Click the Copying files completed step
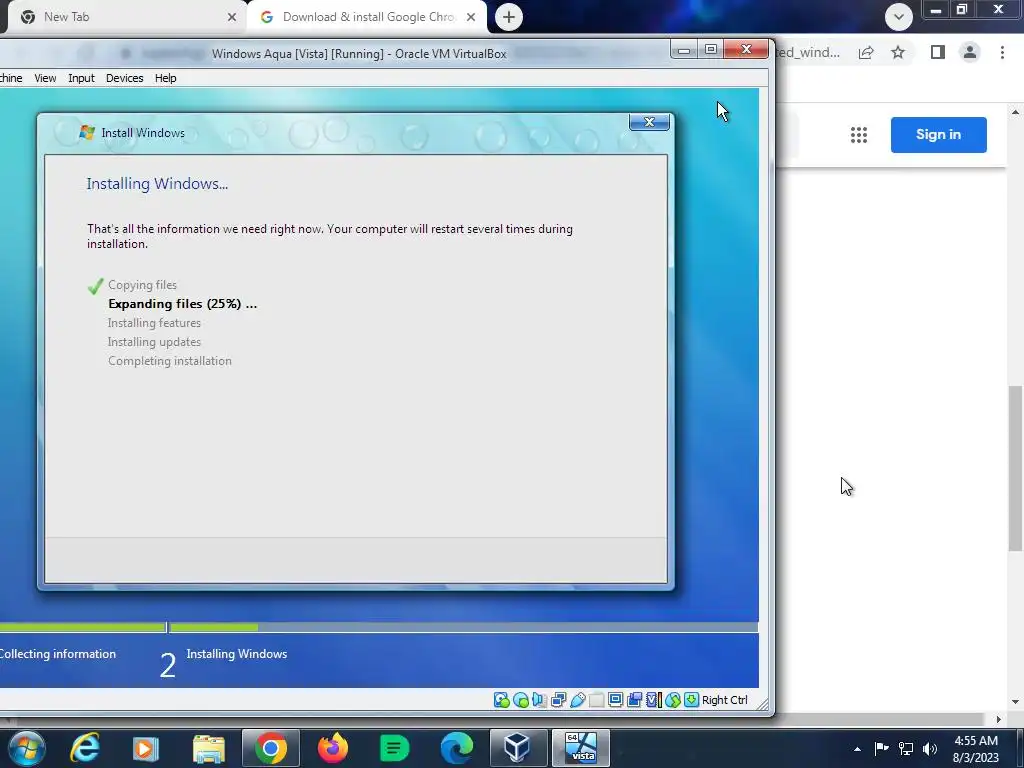 tap(142, 285)
